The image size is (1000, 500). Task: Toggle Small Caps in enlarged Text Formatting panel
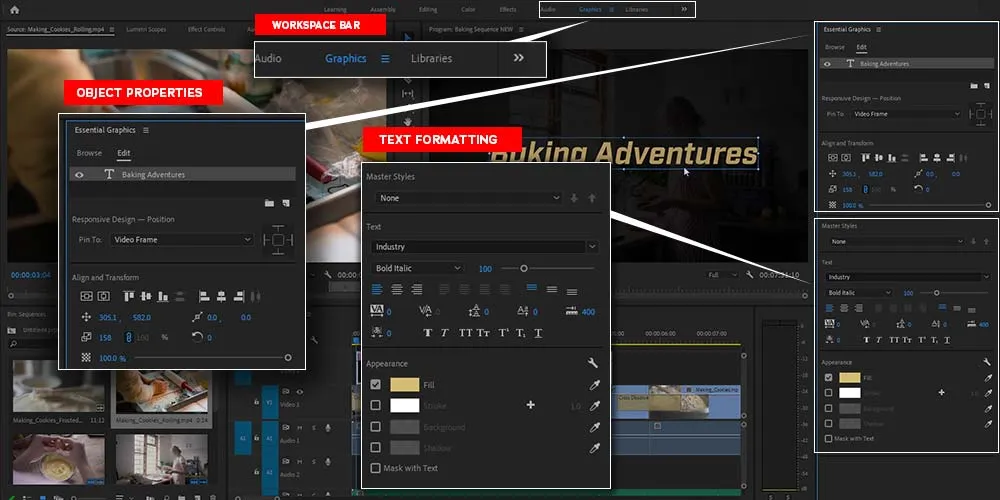(x=483, y=333)
